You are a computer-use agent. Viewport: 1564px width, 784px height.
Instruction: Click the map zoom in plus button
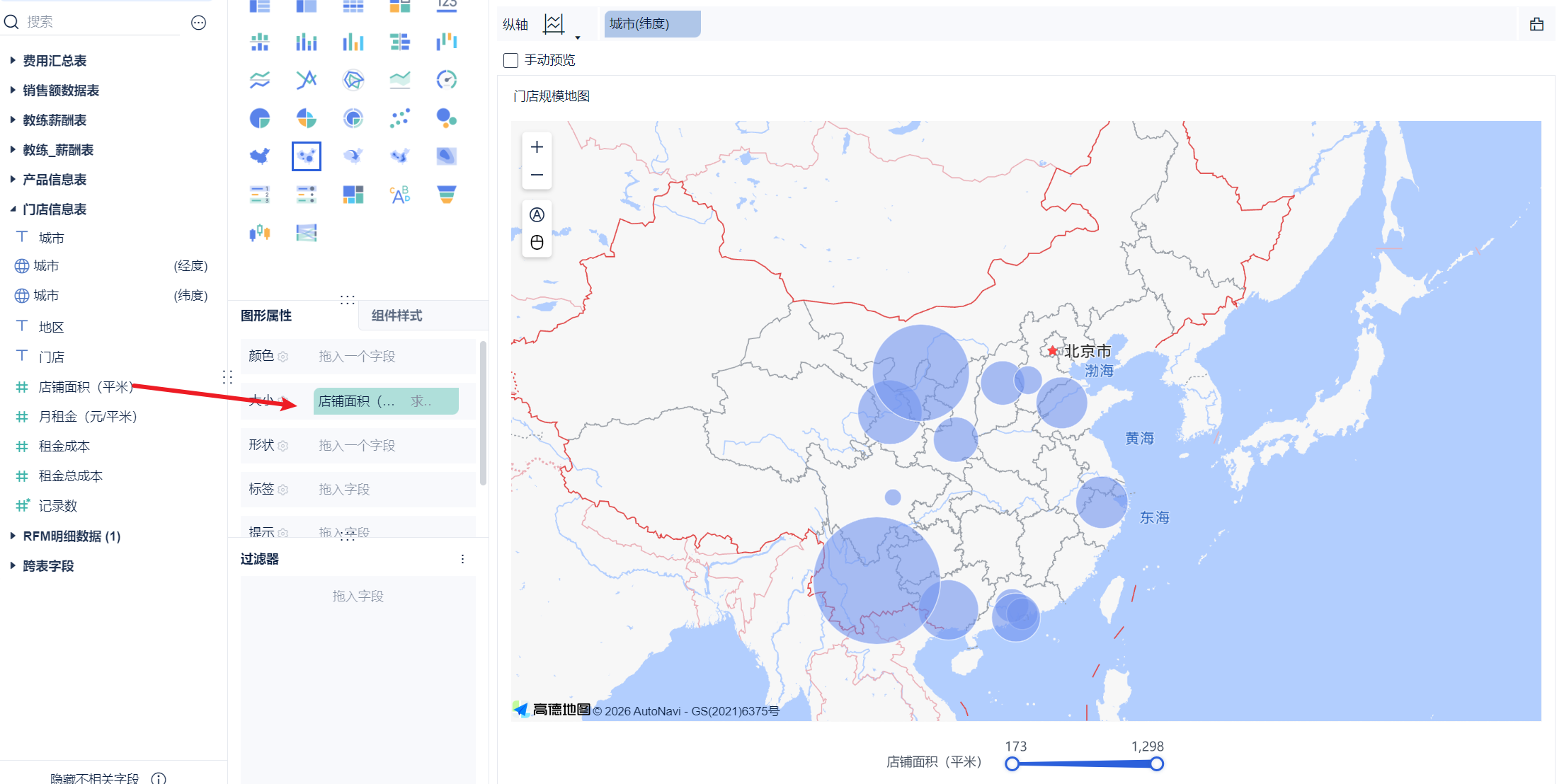coord(537,147)
